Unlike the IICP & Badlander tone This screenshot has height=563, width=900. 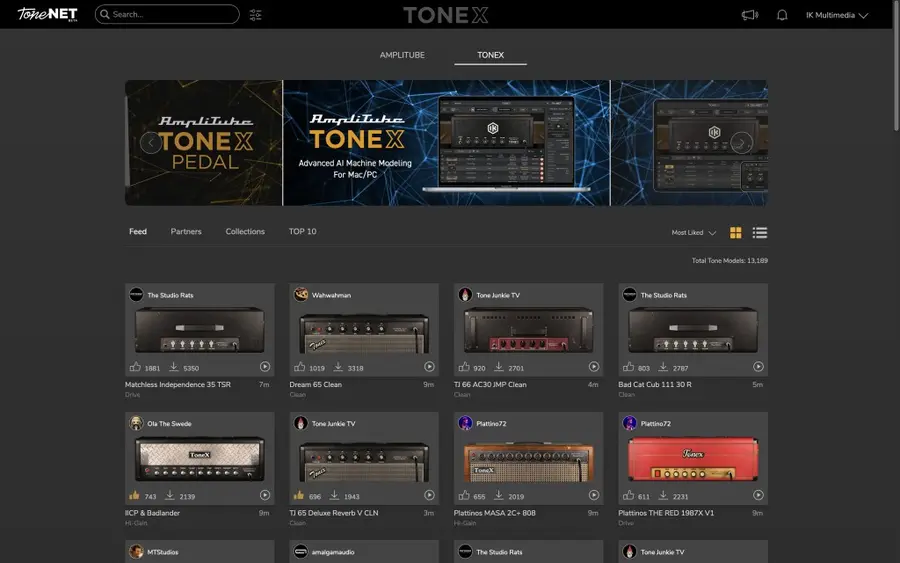(134, 495)
